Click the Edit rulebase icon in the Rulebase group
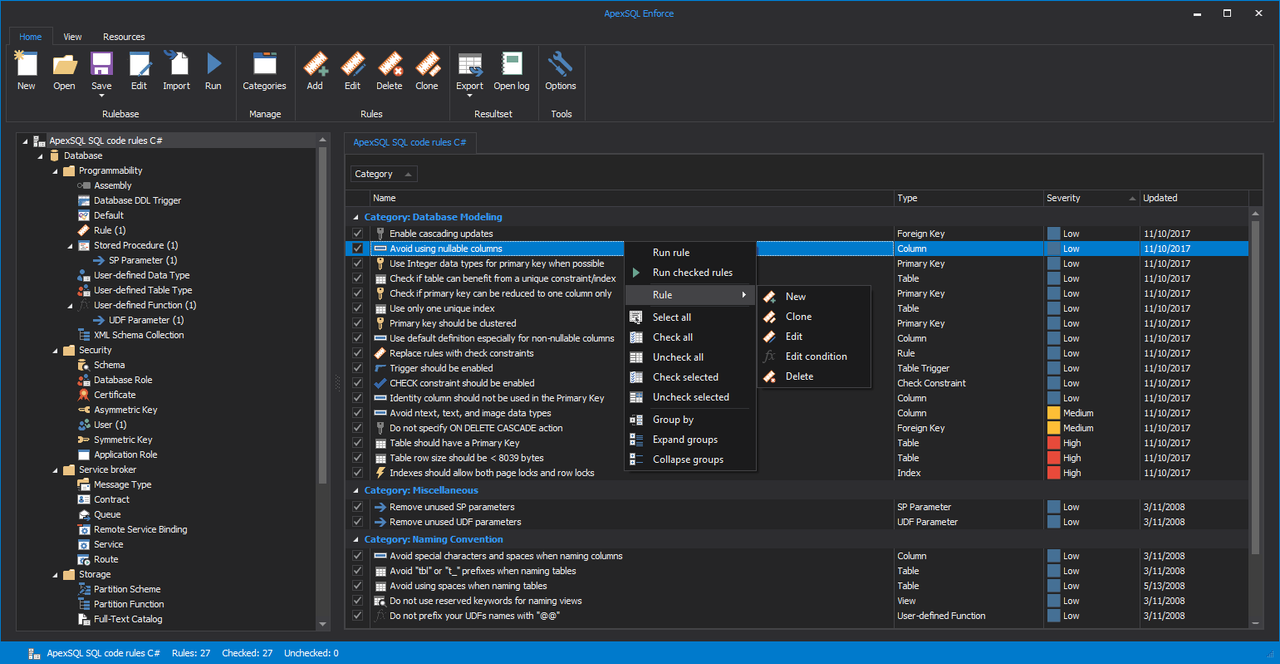The width and height of the screenshot is (1280, 664). (x=139, y=65)
